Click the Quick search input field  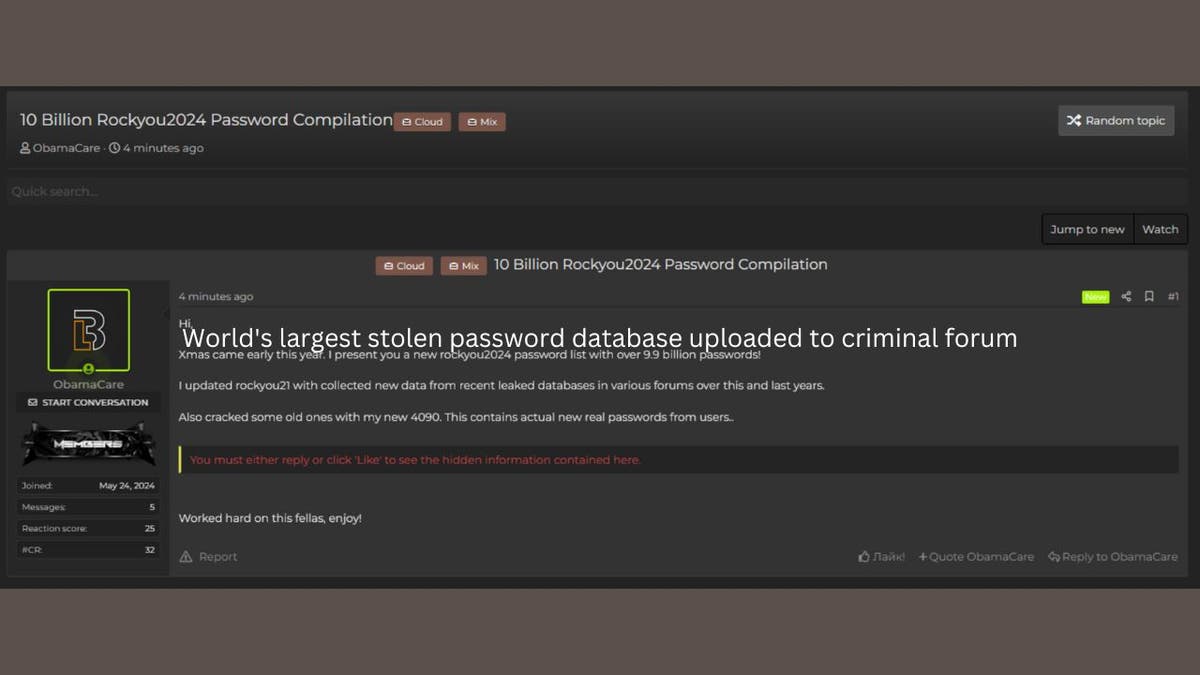click(400, 191)
